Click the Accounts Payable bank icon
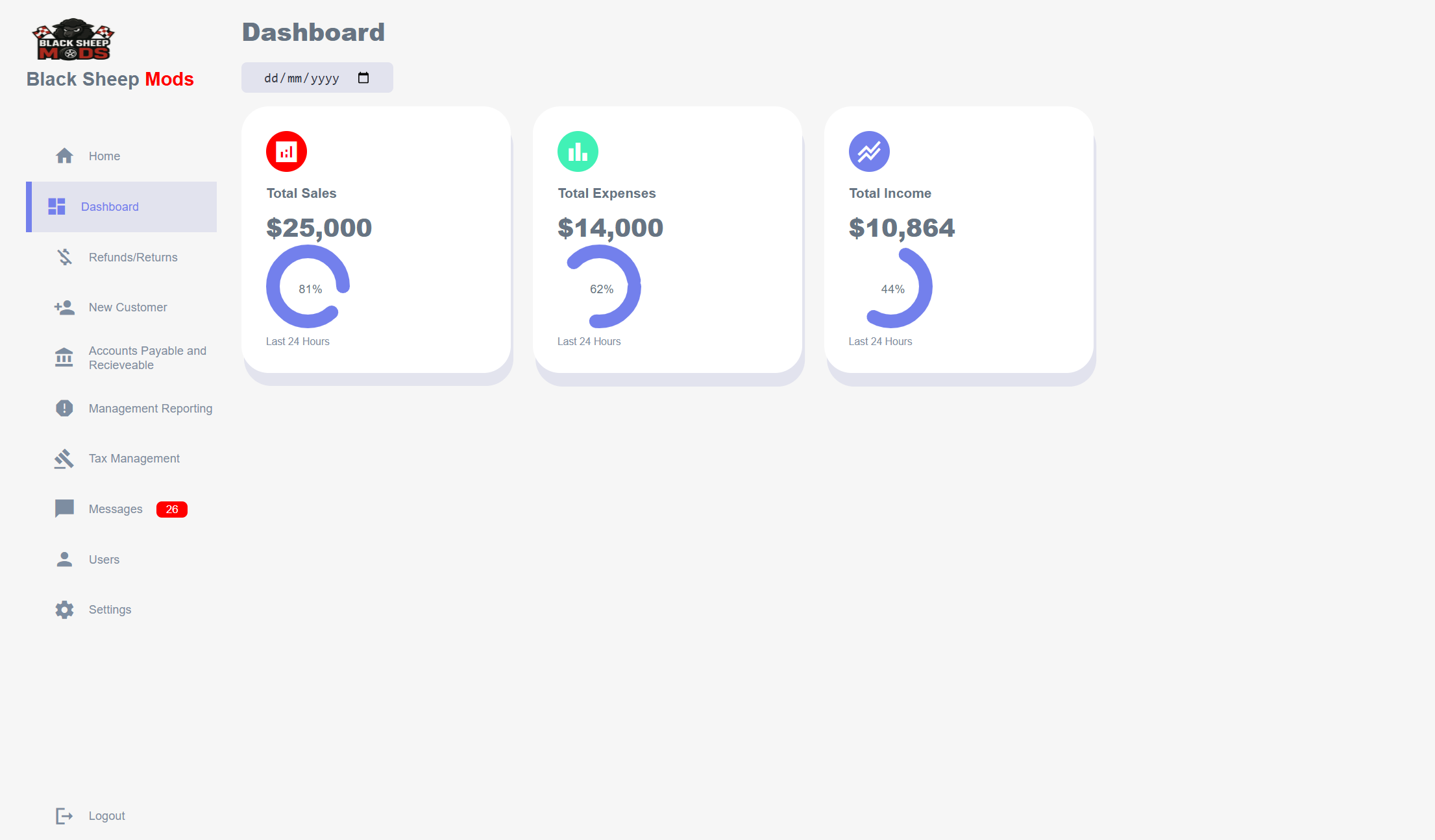The width and height of the screenshot is (1435, 840). click(64, 357)
